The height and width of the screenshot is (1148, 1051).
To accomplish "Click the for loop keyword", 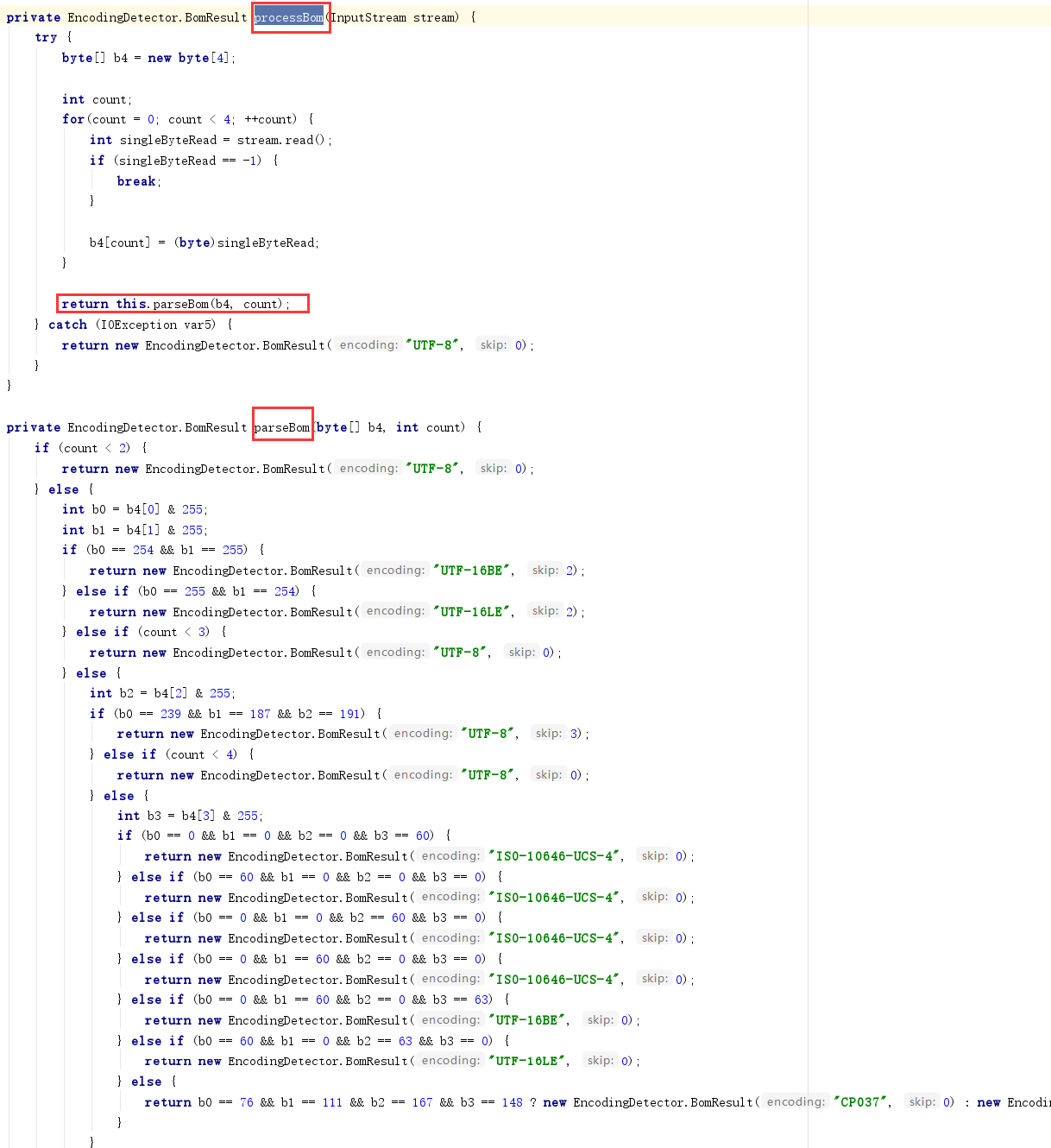I will pyautogui.click(x=72, y=119).
